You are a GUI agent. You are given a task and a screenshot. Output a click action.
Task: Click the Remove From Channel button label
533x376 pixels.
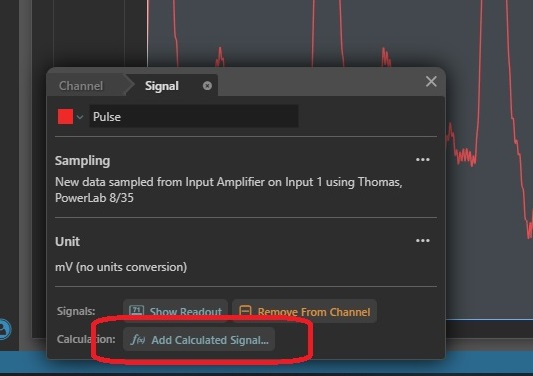click(x=314, y=312)
